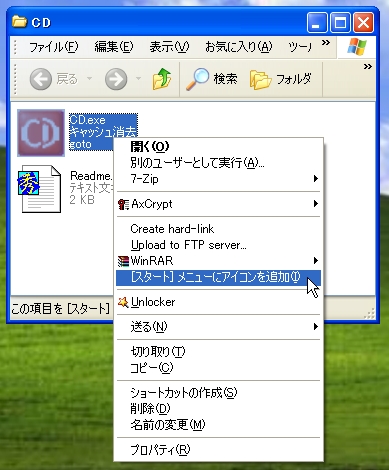Expand the 7-Zip submenu arrow
This screenshot has height=470, width=389.
[x=315, y=179]
